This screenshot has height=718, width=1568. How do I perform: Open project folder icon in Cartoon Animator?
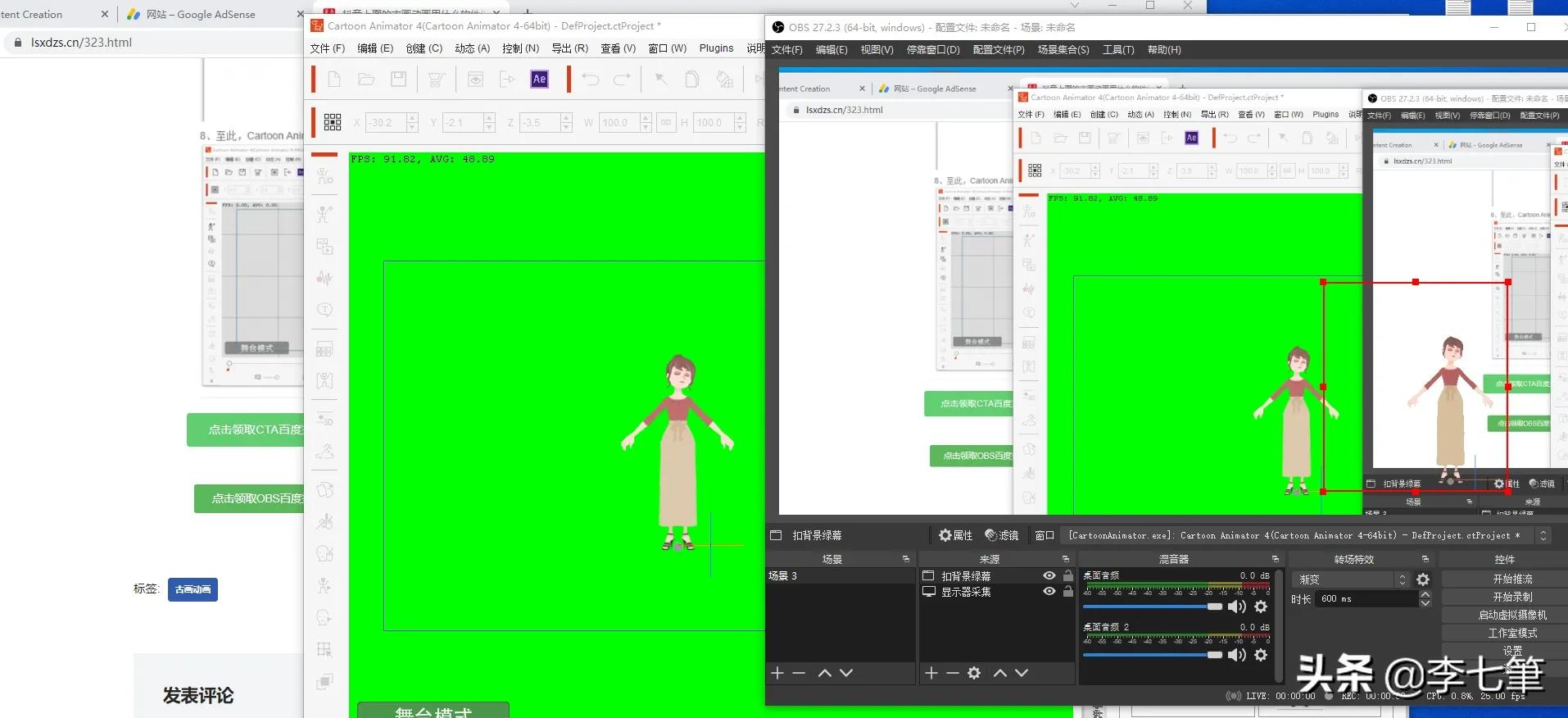tap(366, 80)
